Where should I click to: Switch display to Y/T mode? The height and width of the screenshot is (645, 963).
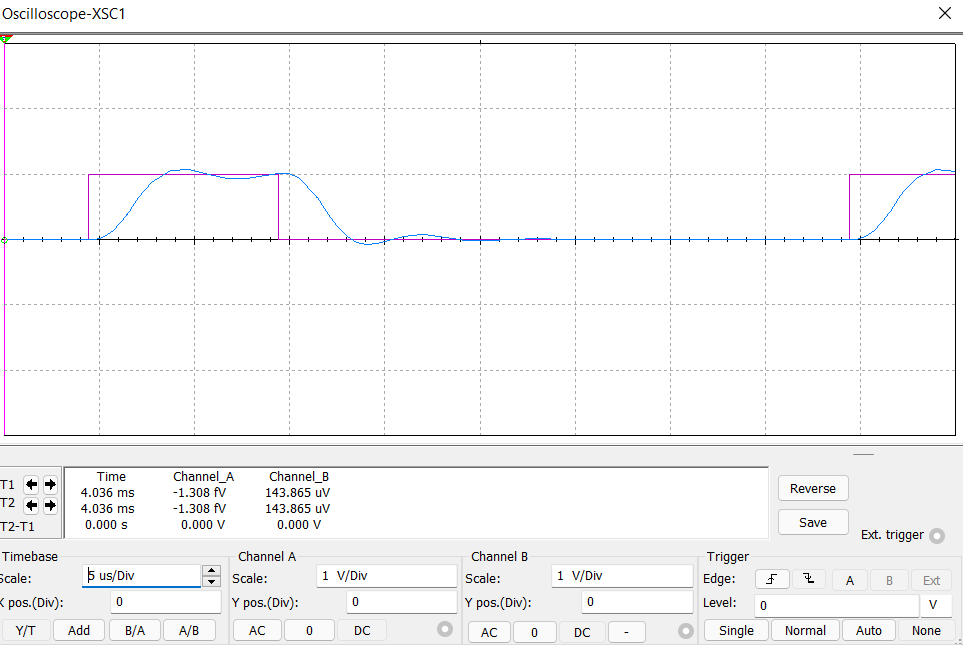25,630
